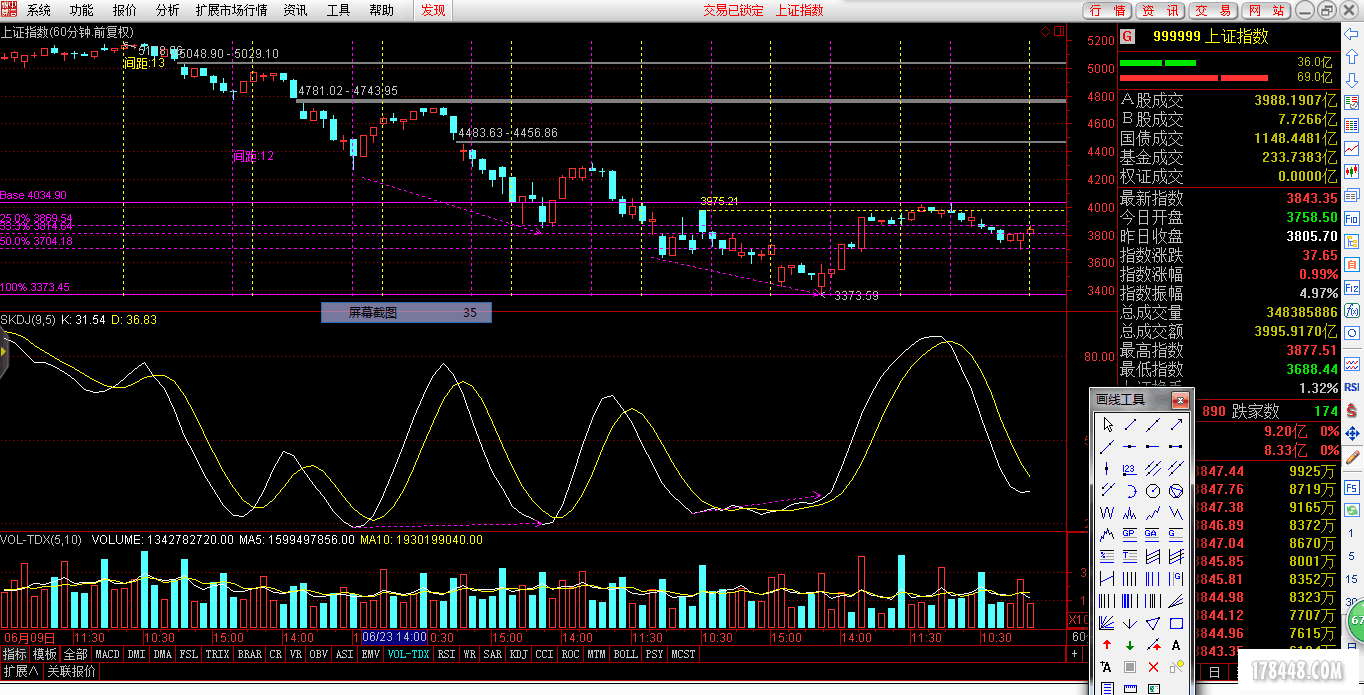Click the blue left arrow sidebar icon
1364x695 pixels.
(1352, 33)
